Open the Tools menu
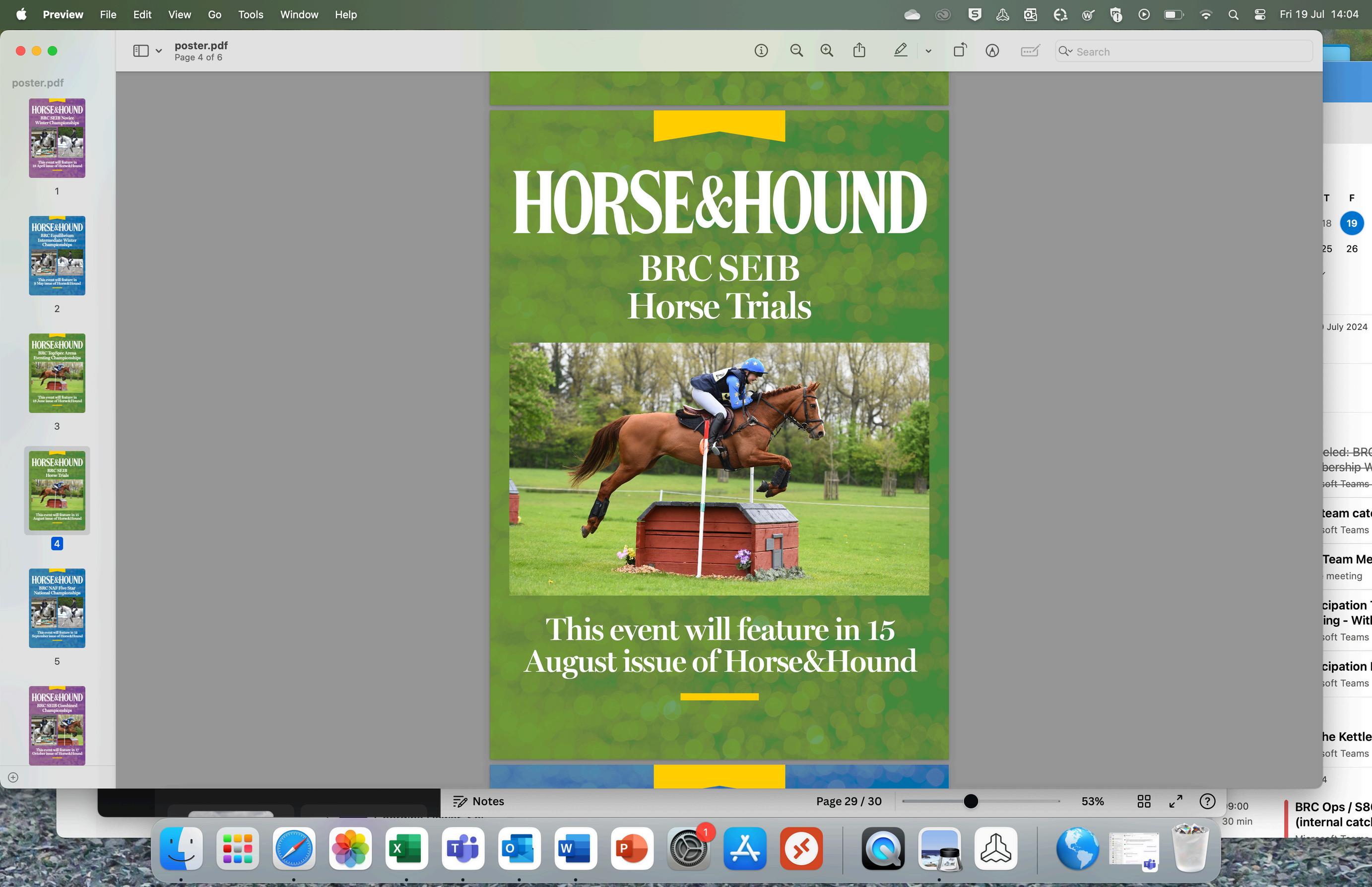The width and height of the screenshot is (1372, 887). pos(251,14)
